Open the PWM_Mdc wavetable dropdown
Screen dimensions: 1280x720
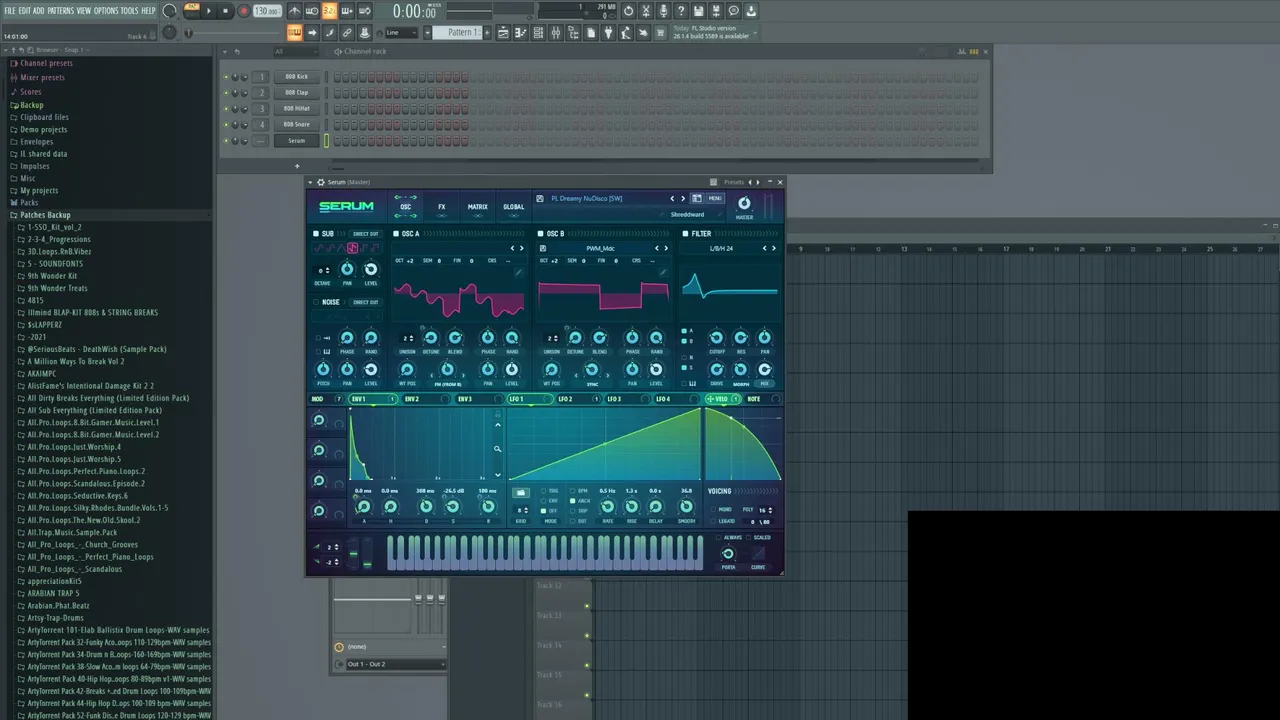click(600, 248)
